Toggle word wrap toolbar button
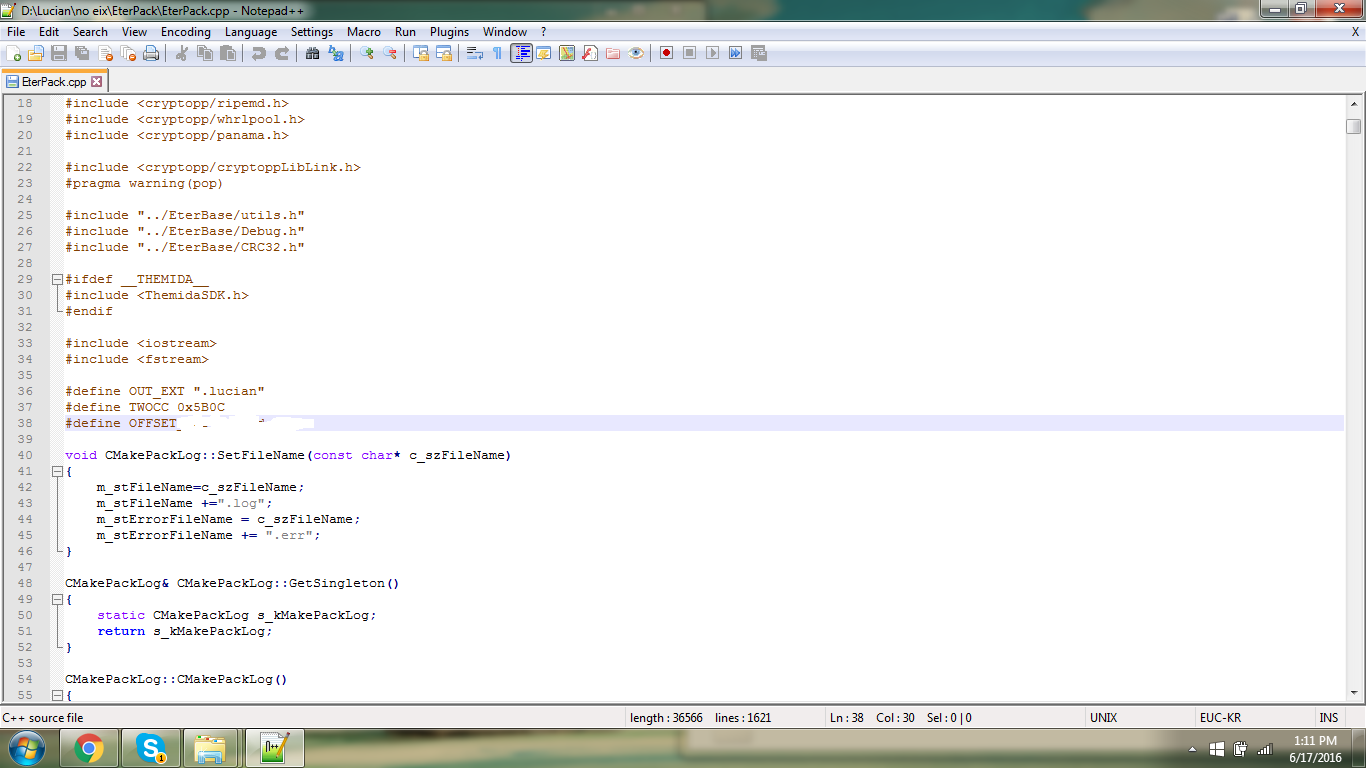The image size is (1366, 768). coord(474,53)
